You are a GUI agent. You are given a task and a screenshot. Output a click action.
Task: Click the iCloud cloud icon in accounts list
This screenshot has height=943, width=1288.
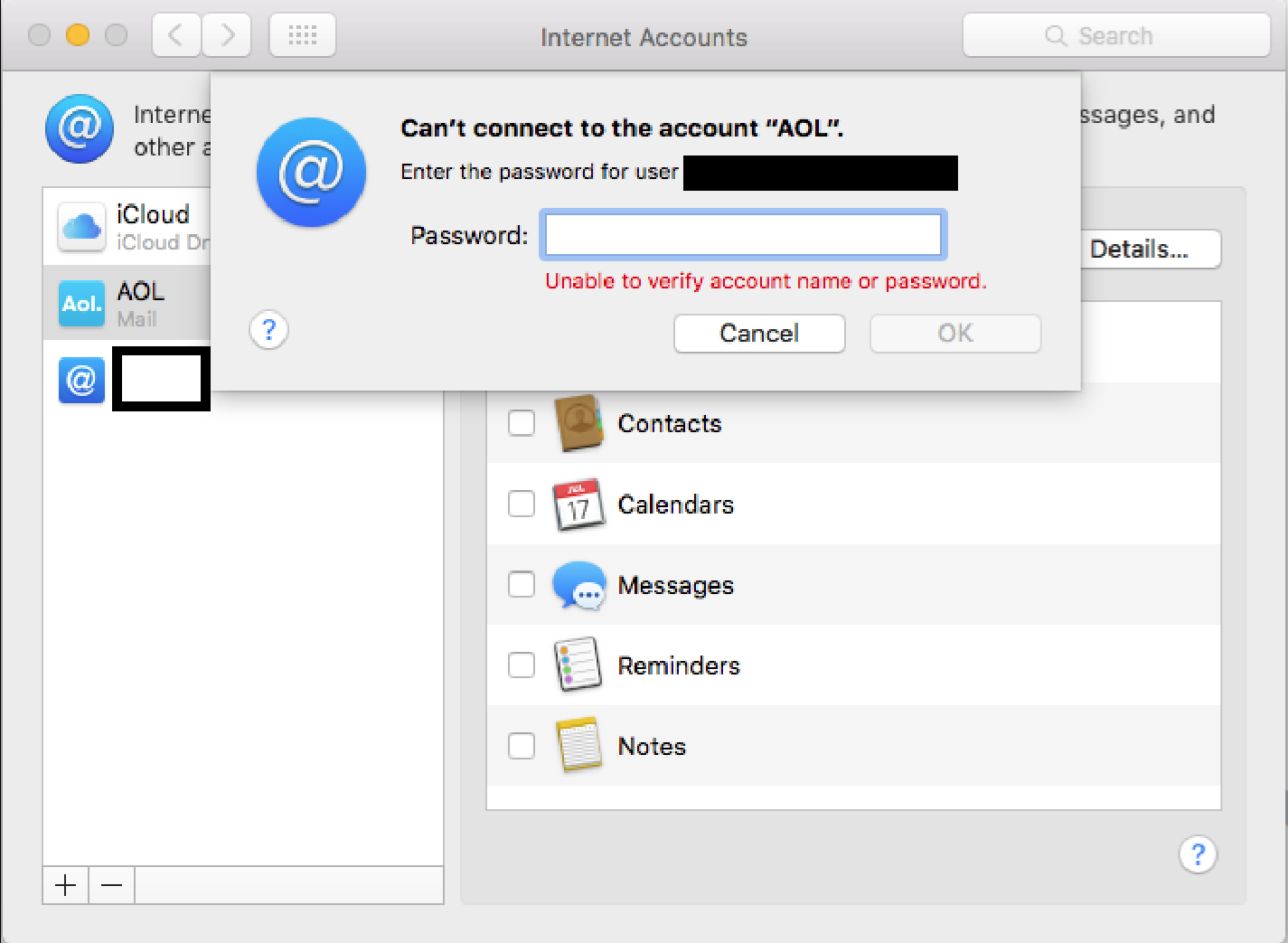point(81,227)
